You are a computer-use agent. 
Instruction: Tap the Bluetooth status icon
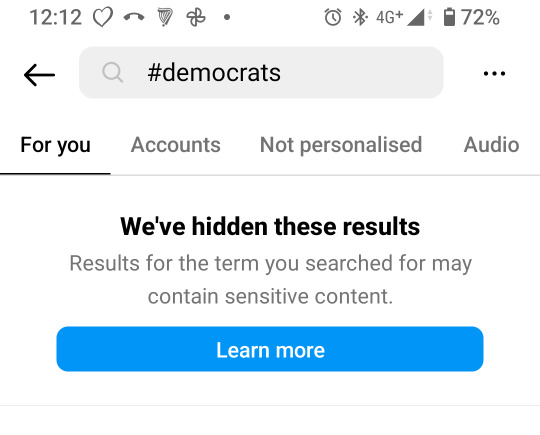360,17
